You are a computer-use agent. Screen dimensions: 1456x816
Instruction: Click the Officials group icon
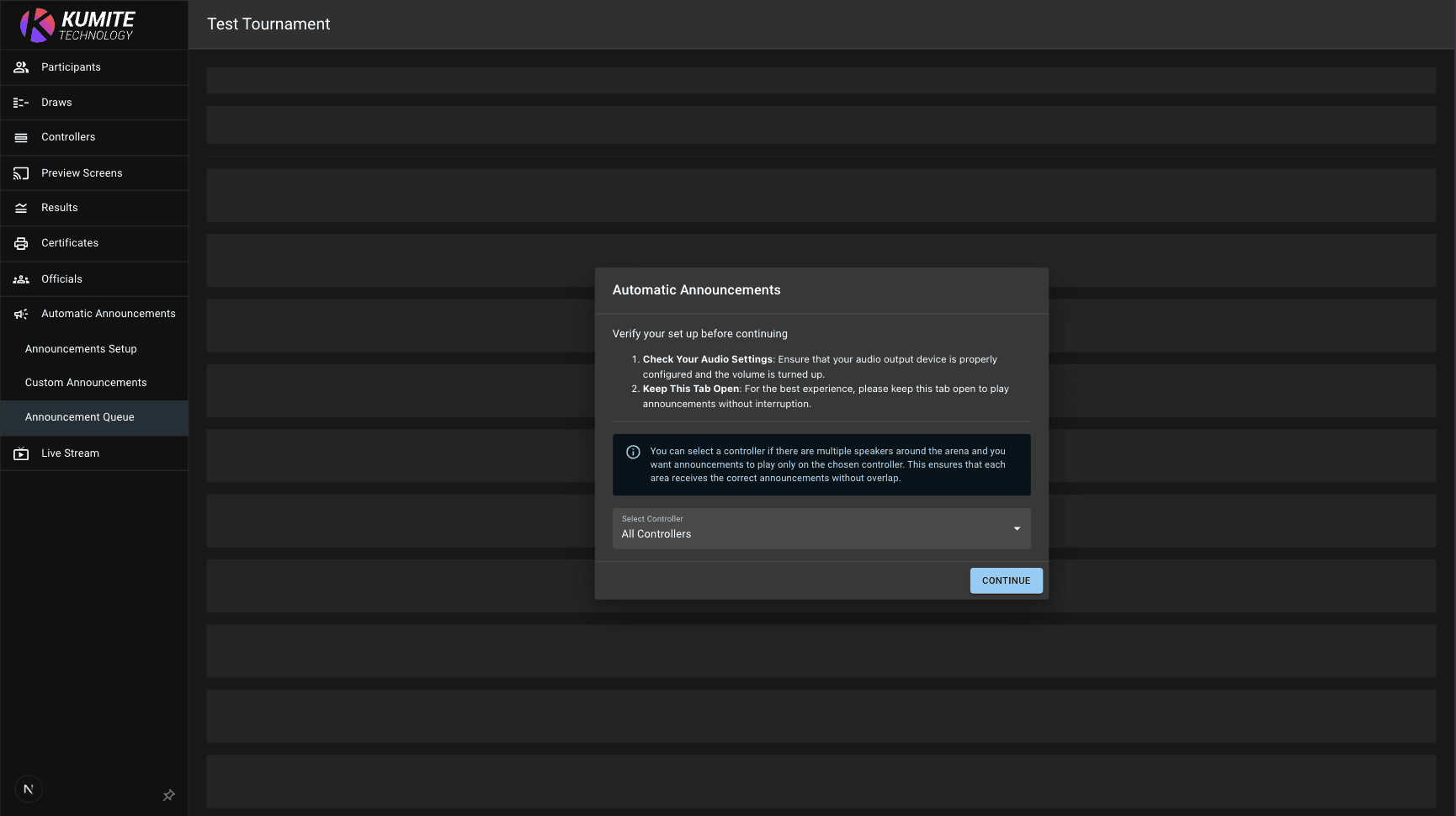click(x=21, y=279)
